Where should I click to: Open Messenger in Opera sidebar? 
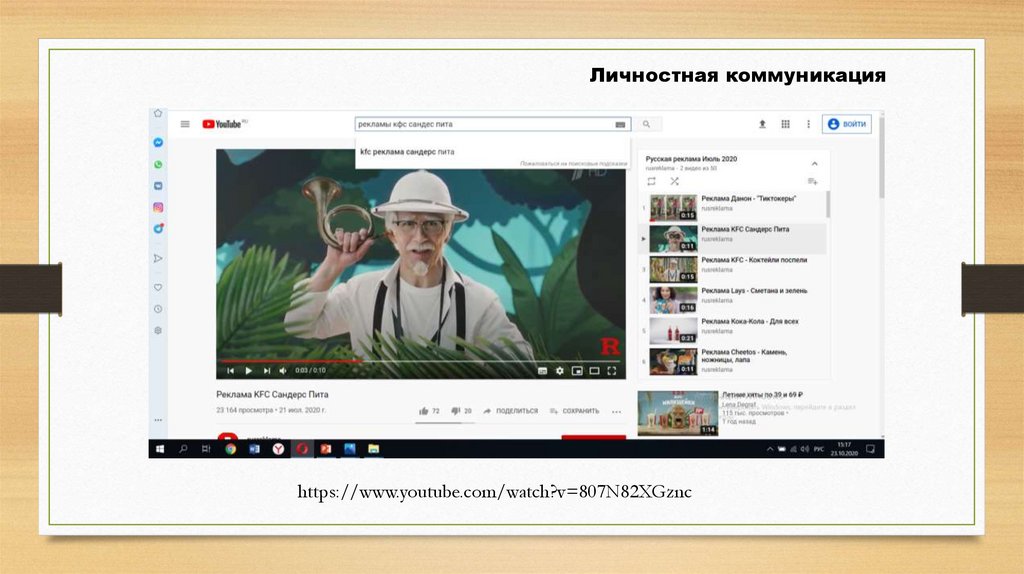(x=158, y=142)
